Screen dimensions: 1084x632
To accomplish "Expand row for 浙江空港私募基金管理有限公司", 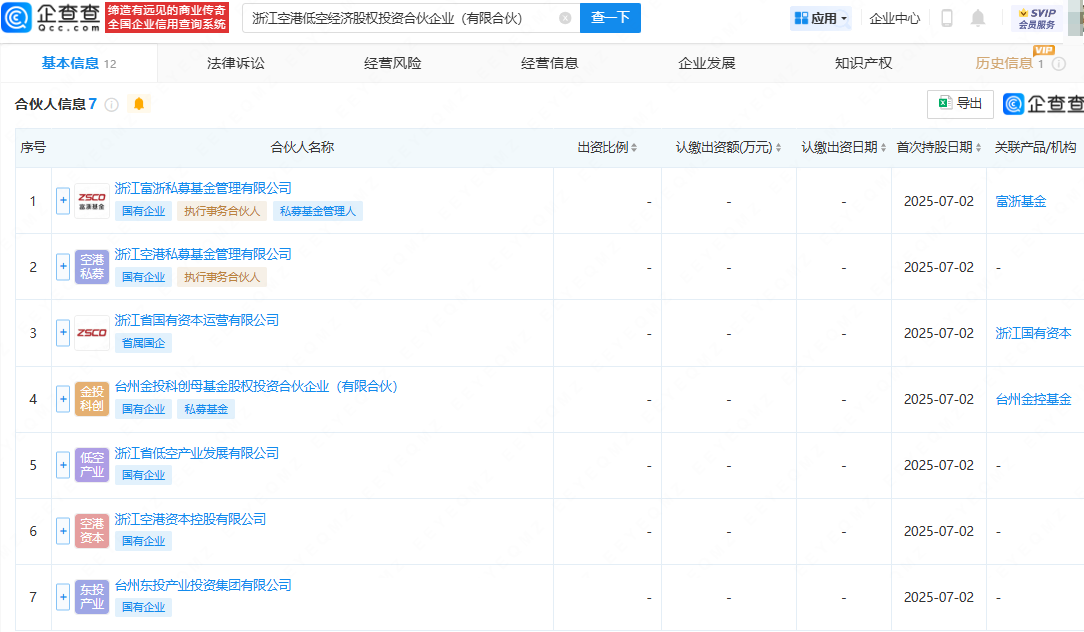I will 63,266.
